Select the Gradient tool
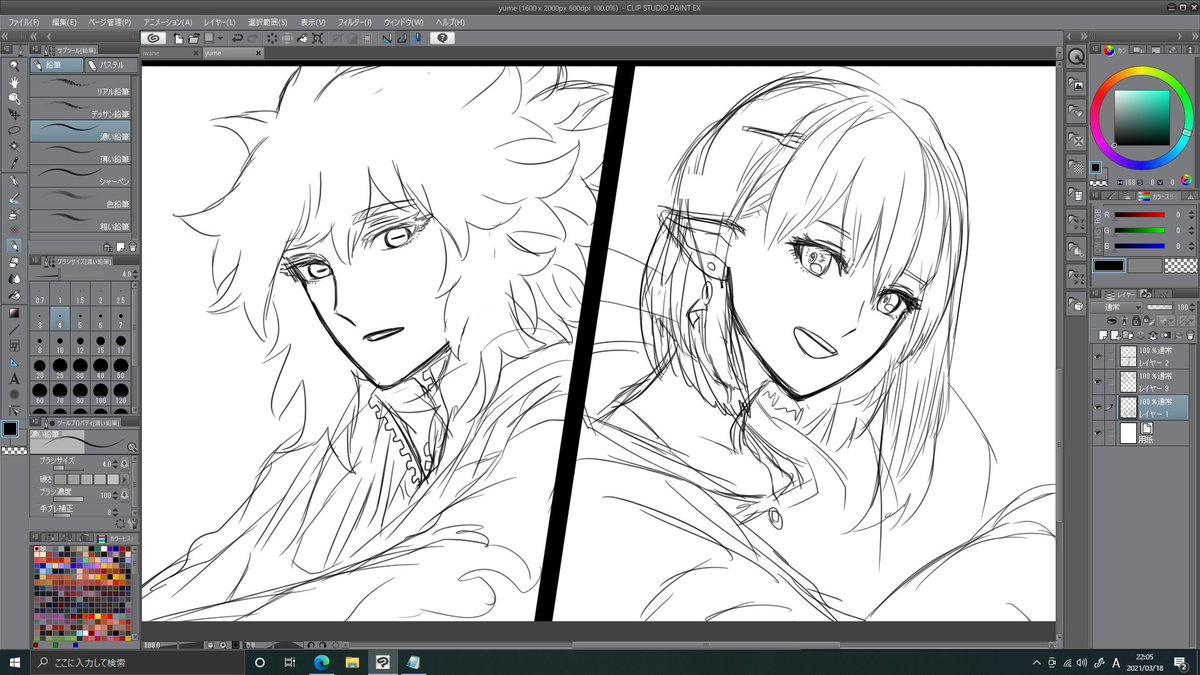This screenshot has height=675, width=1200. coord(14,313)
